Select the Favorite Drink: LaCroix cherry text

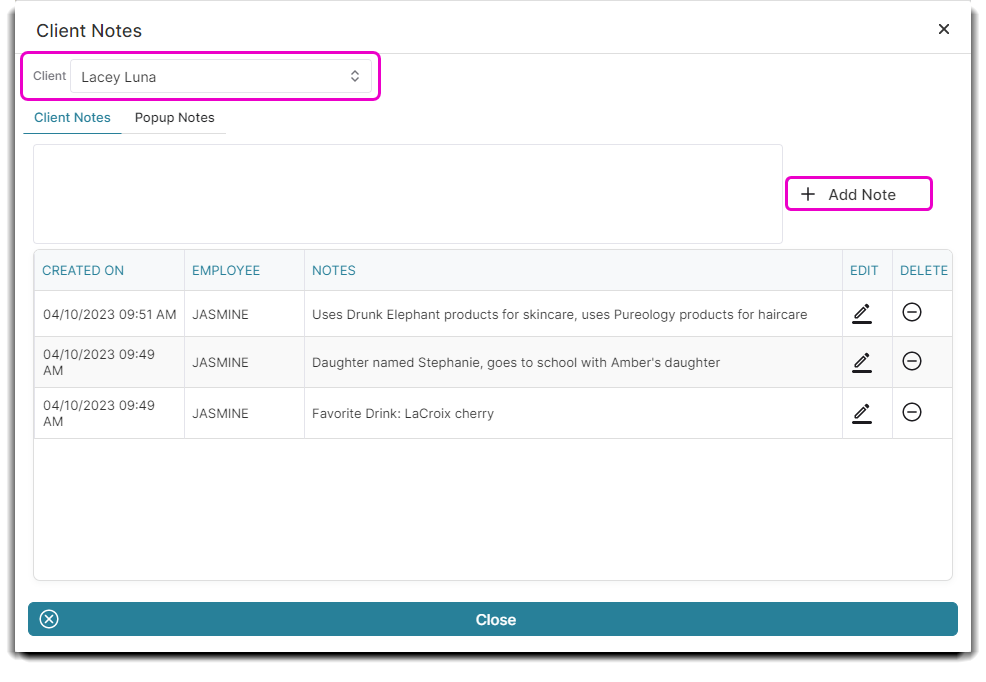[403, 414]
